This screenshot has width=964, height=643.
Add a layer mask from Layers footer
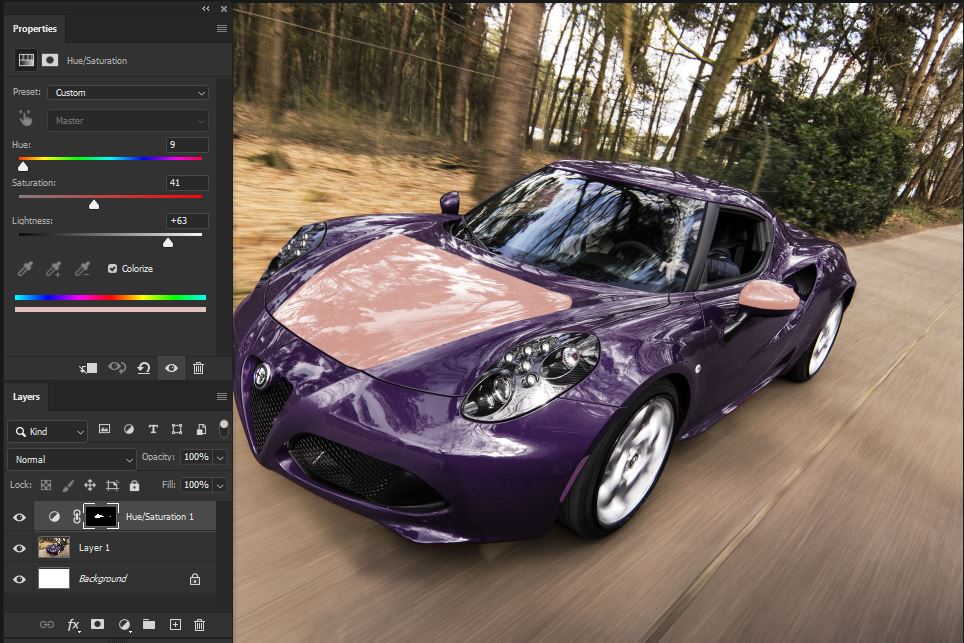tap(97, 624)
